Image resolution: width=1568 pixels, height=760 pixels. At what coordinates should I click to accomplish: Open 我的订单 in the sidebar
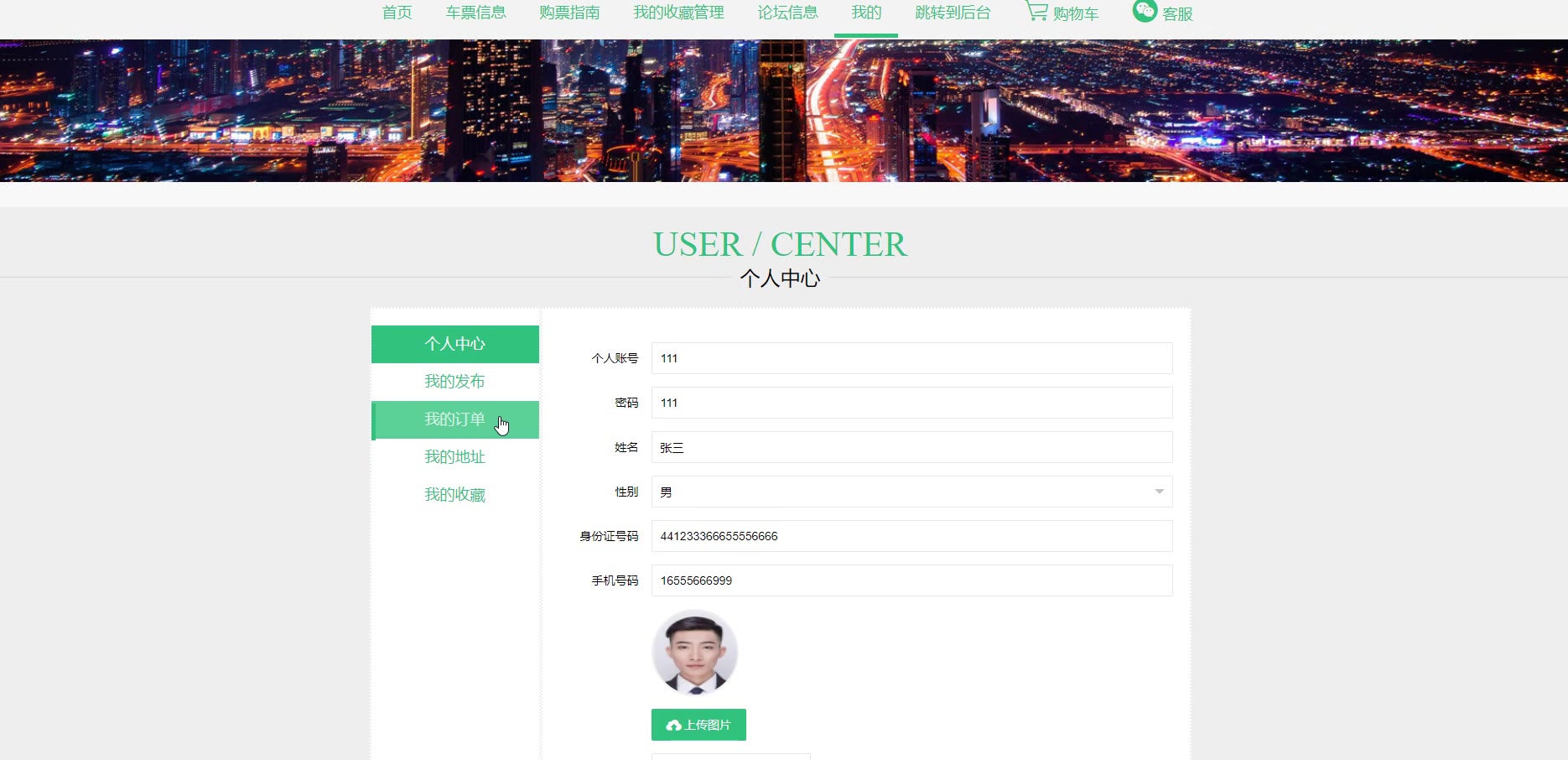coord(455,419)
